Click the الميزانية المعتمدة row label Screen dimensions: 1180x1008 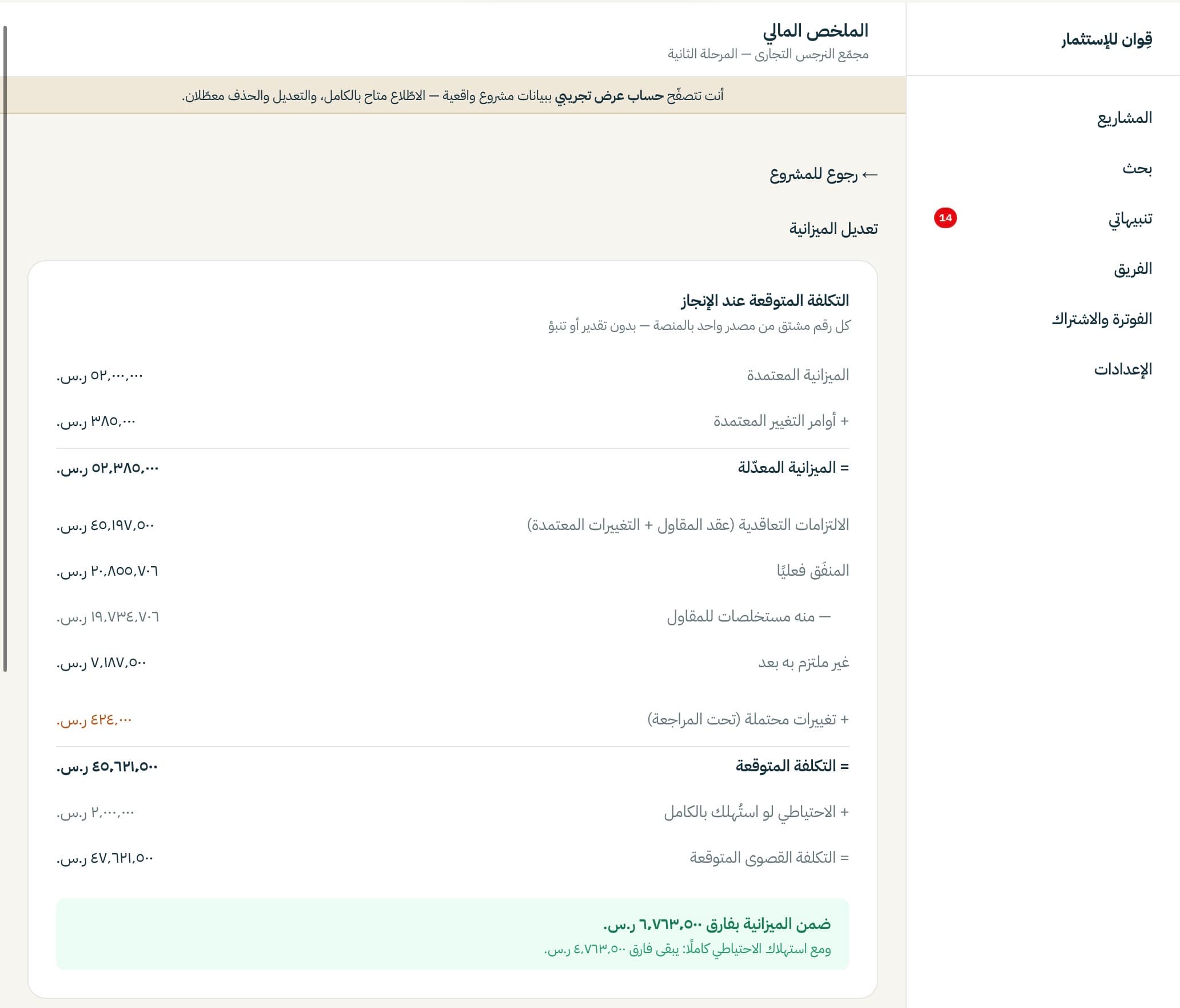click(798, 376)
